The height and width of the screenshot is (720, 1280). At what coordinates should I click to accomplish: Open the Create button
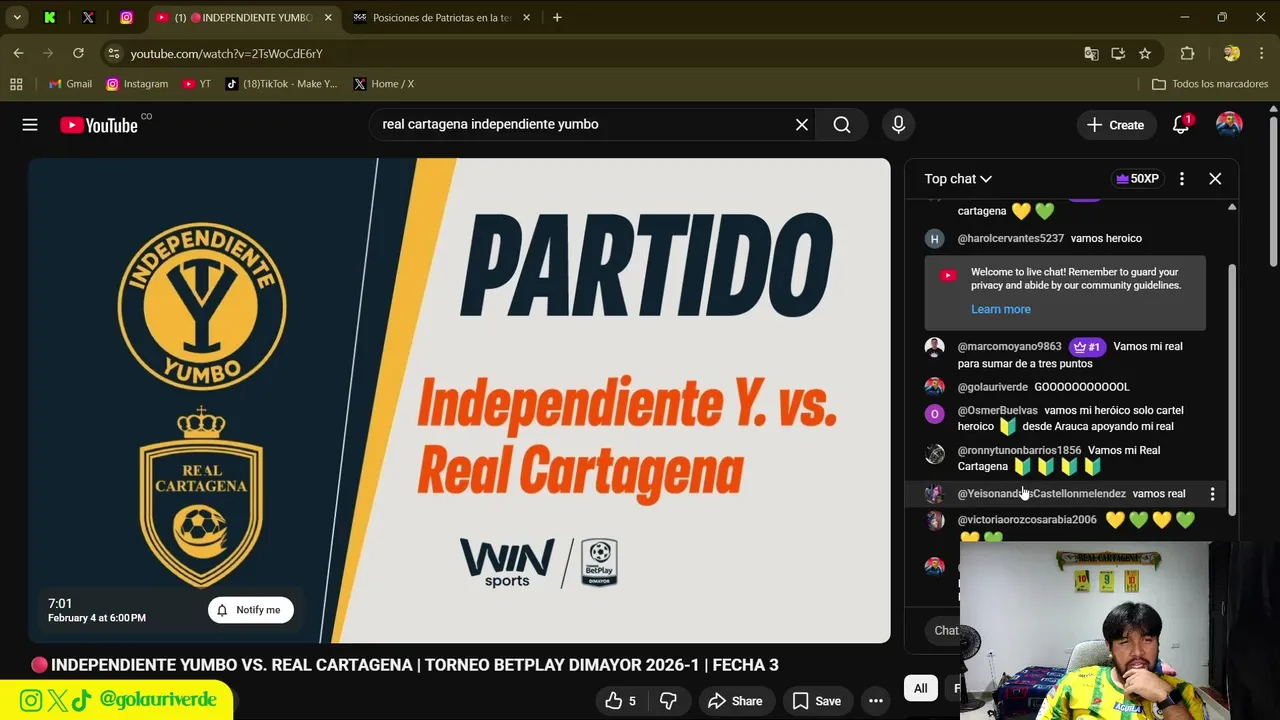coord(1115,125)
